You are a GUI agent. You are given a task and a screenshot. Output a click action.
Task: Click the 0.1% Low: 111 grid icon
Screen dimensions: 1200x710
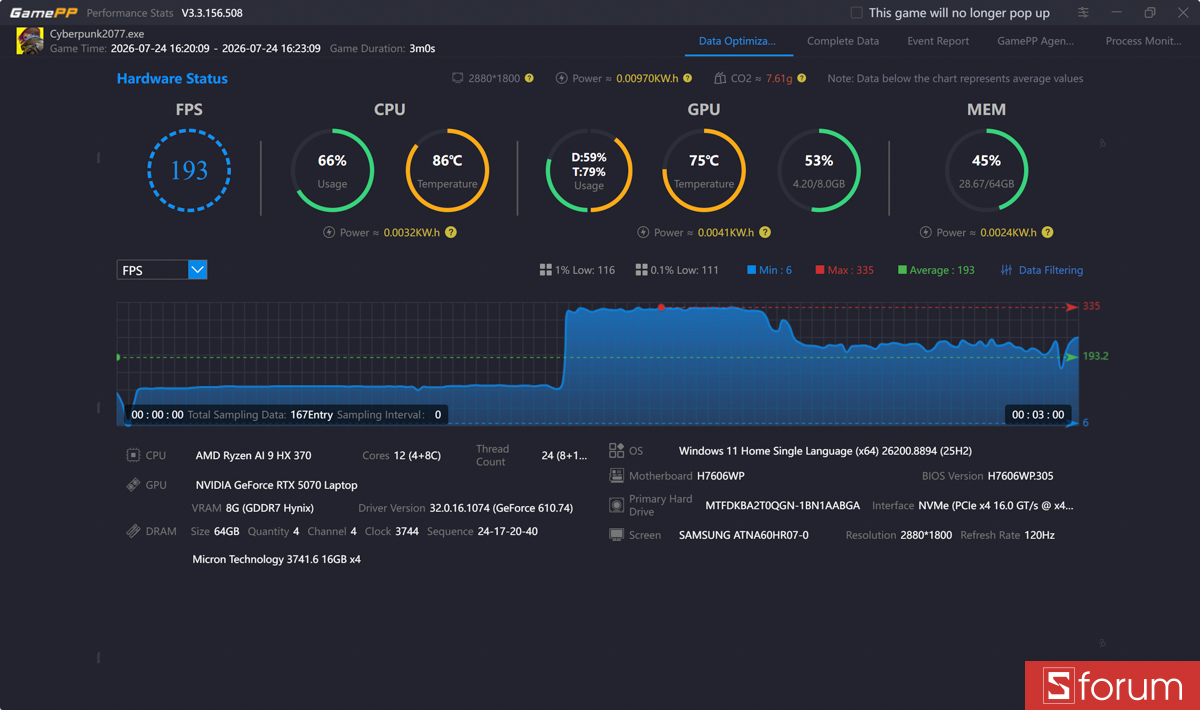coord(641,270)
